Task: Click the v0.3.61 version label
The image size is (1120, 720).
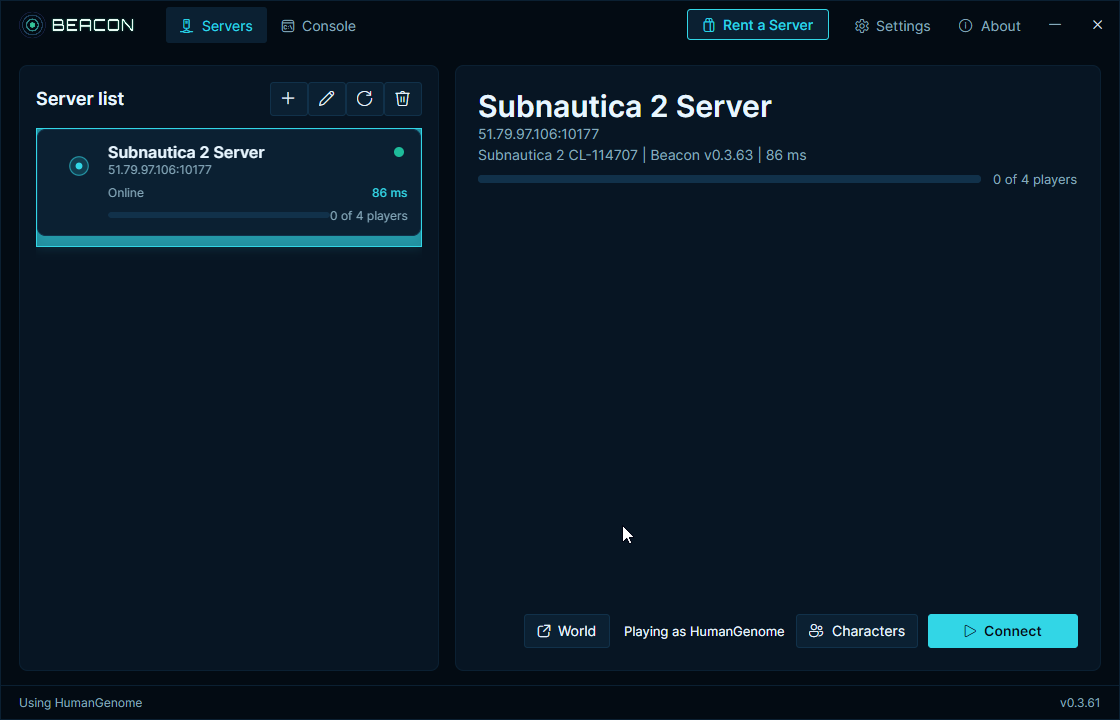Action: point(1080,703)
